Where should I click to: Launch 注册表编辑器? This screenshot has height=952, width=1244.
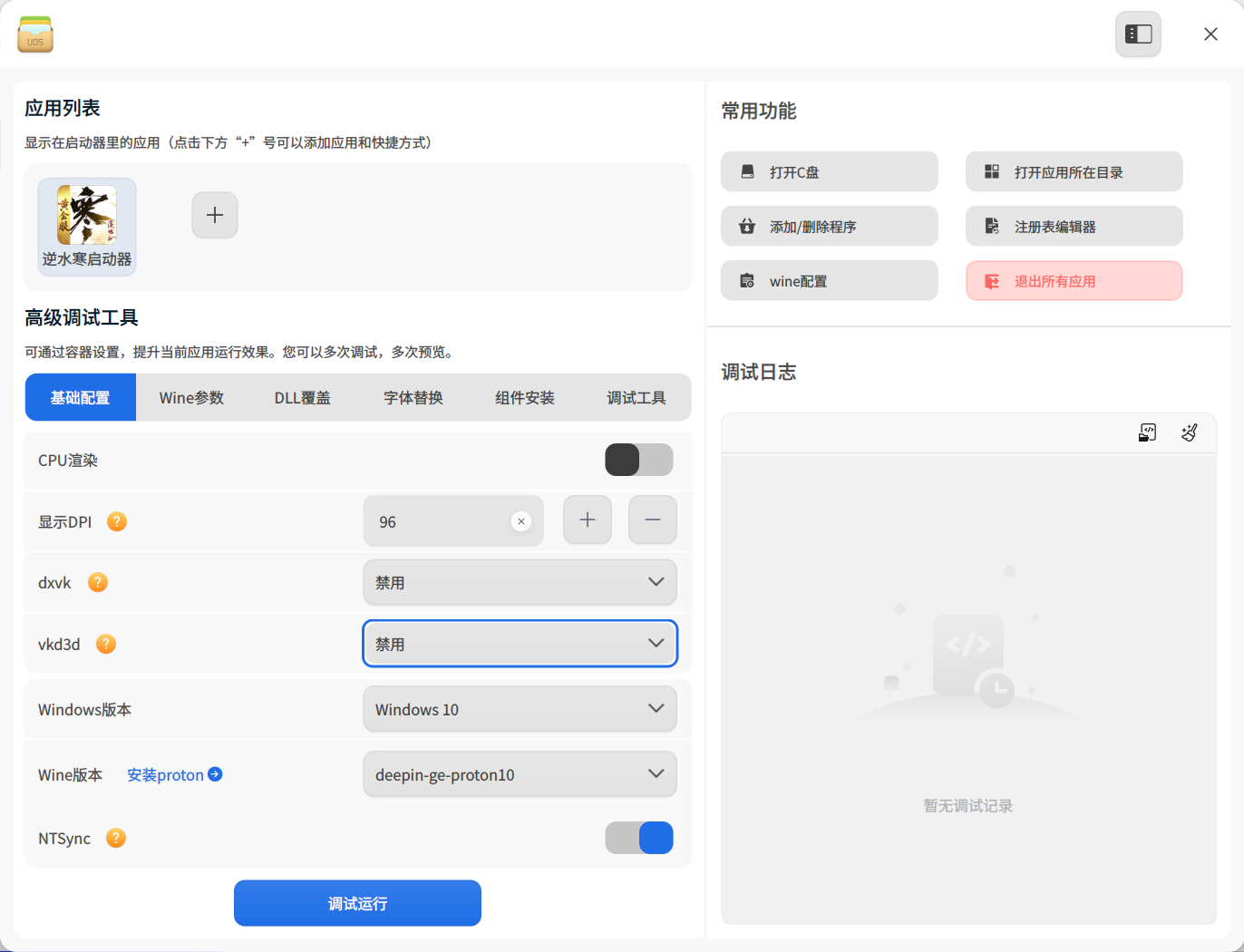pos(1074,226)
